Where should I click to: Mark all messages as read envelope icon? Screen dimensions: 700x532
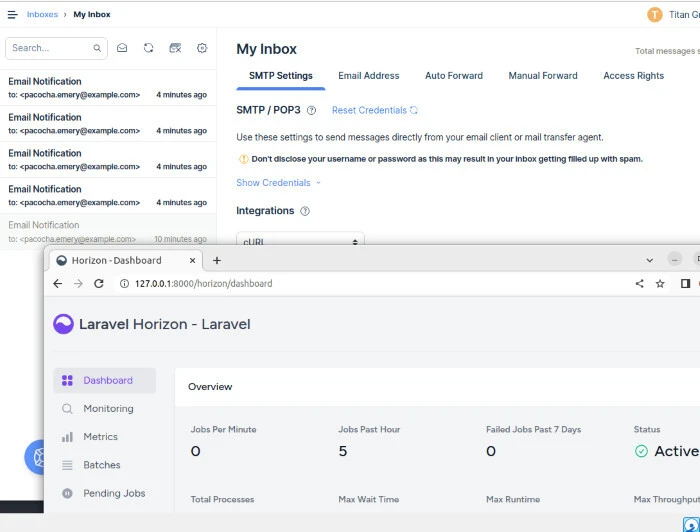tap(122, 48)
